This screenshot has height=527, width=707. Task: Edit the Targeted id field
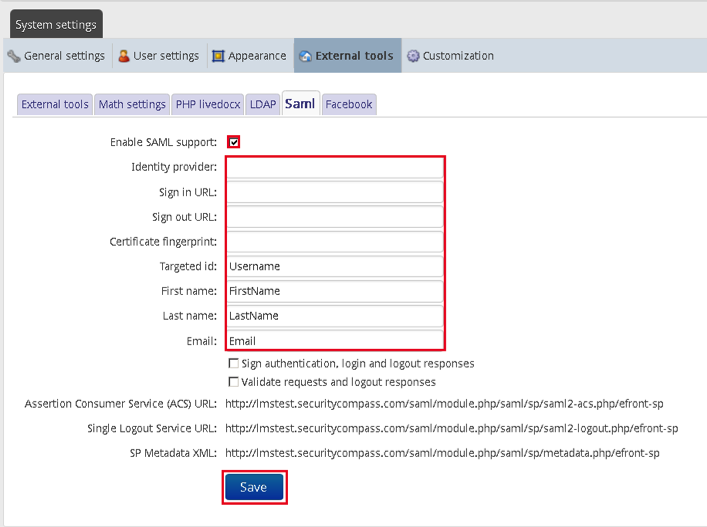coord(335,267)
